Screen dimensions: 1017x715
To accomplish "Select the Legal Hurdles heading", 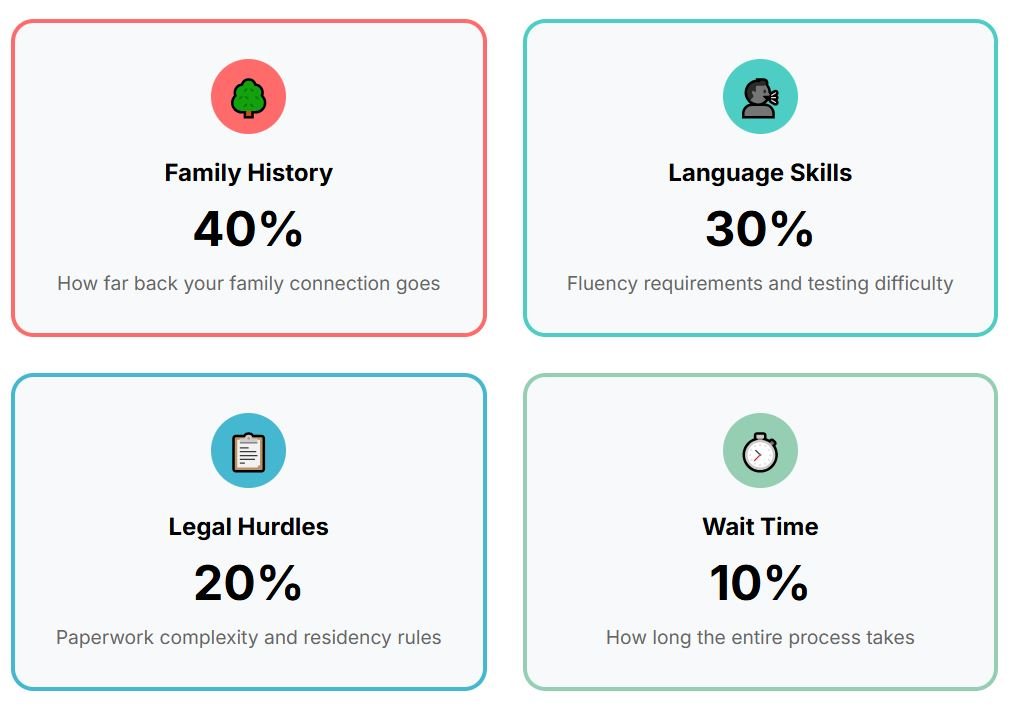I will (248, 526).
